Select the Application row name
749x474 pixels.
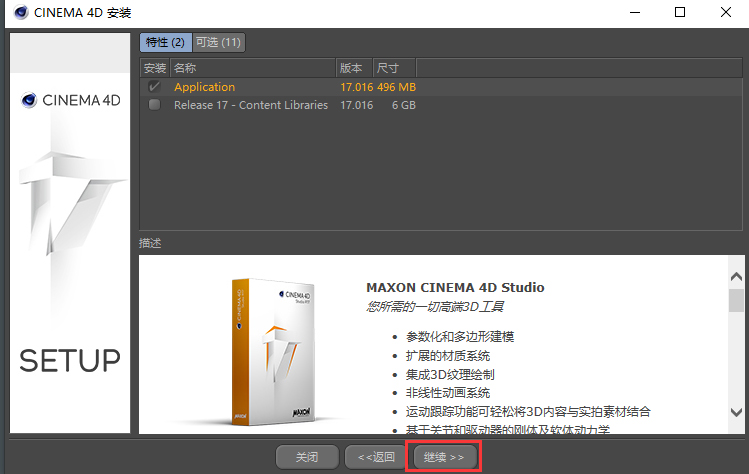[204, 87]
